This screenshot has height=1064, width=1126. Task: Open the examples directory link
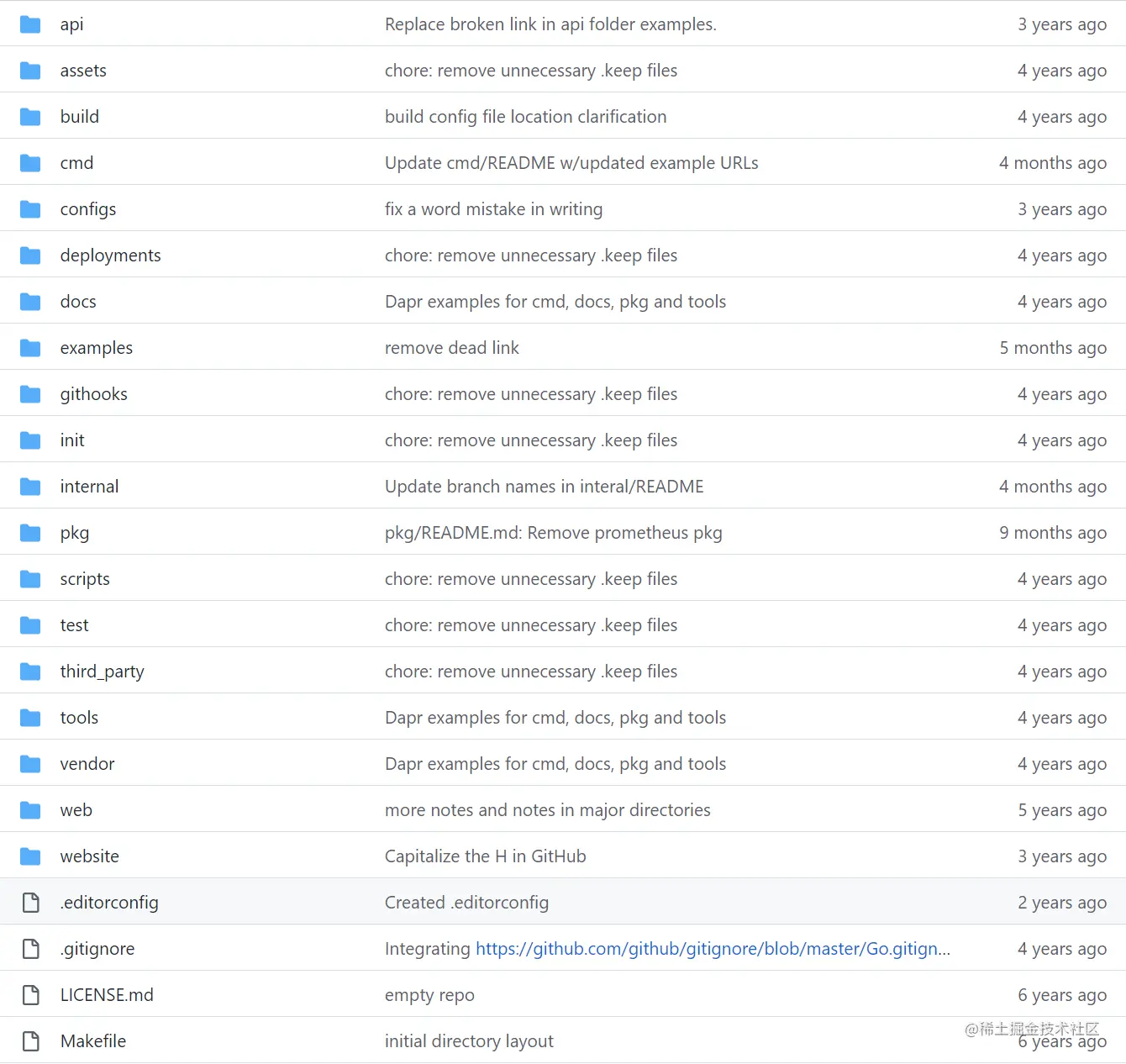coord(97,348)
